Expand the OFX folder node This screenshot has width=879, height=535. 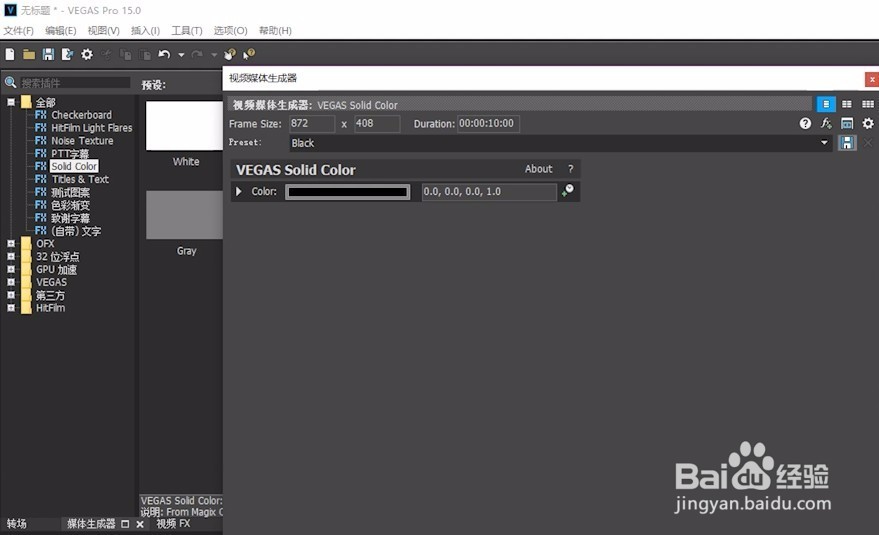tap(11, 243)
